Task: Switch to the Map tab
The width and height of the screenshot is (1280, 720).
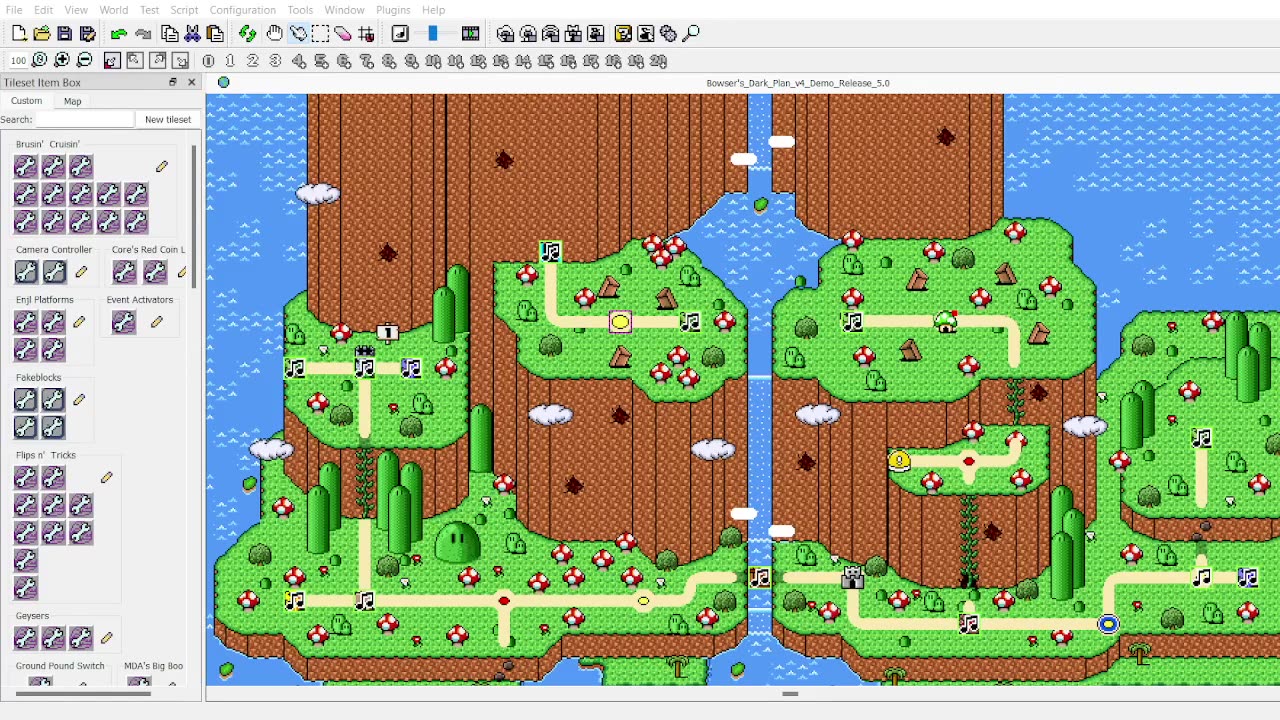Action: (73, 101)
